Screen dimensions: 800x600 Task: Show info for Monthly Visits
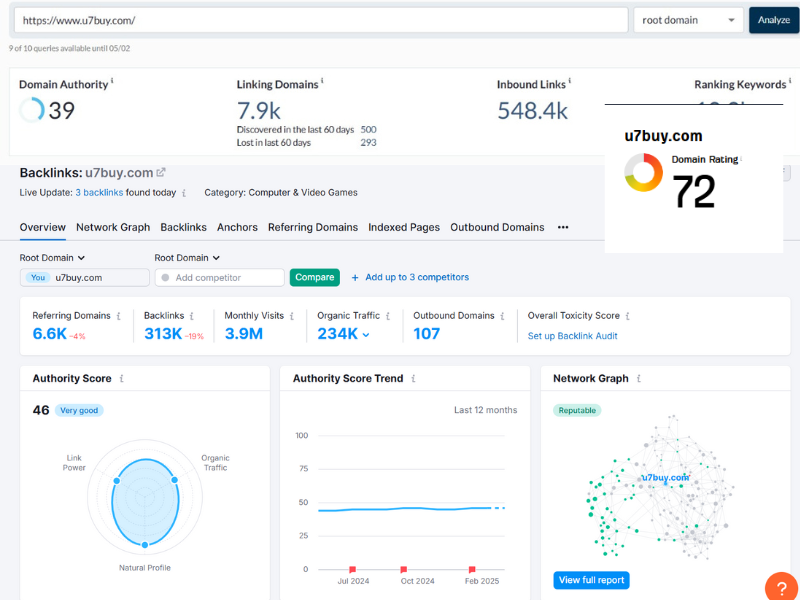(x=292, y=316)
